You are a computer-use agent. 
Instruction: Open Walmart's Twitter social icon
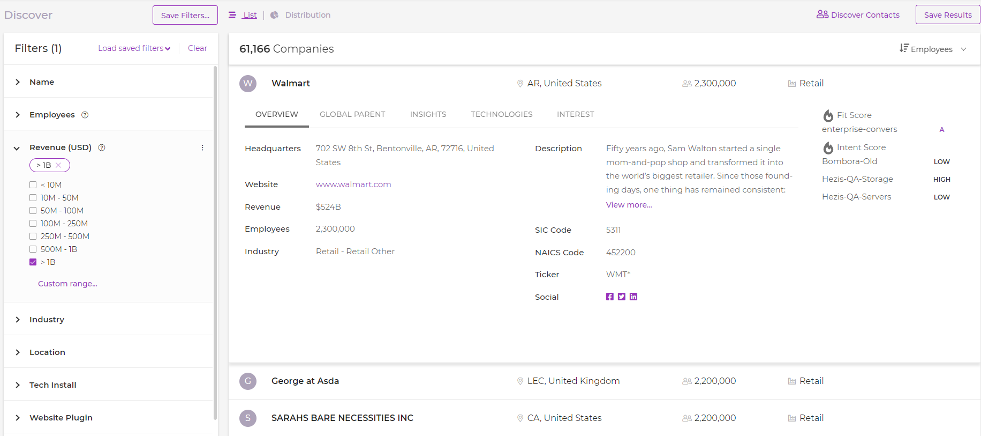621,297
